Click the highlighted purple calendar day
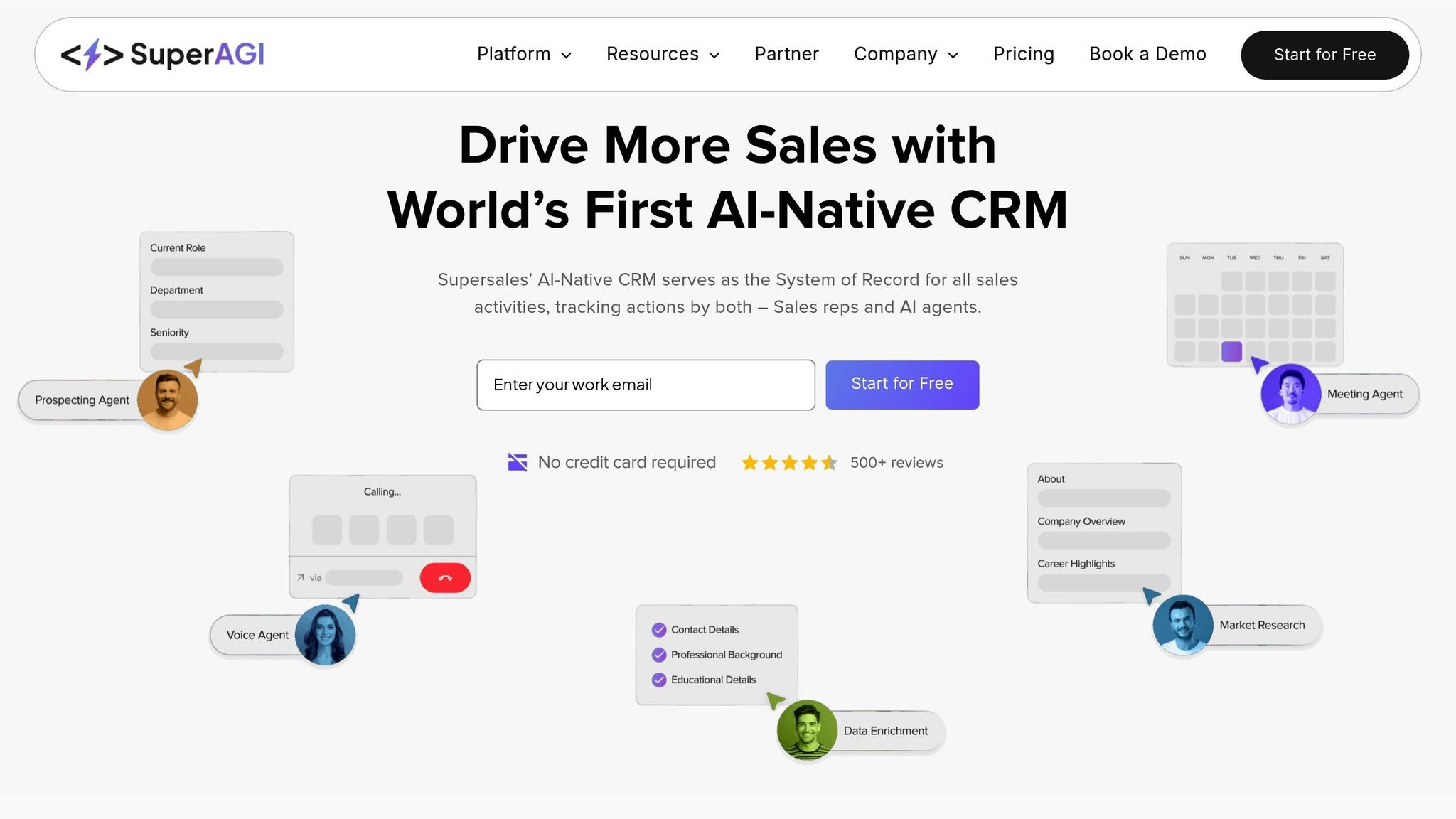This screenshot has height=819, width=1456. pyautogui.click(x=1231, y=351)
